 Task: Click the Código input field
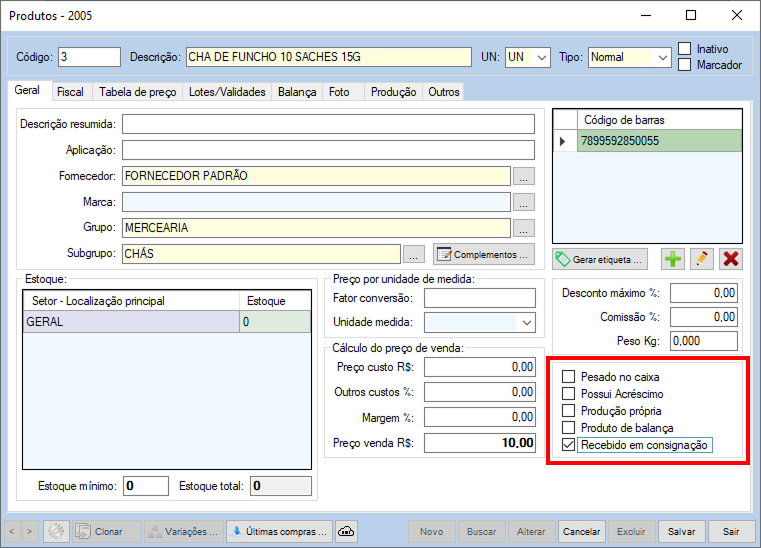pos(89,57)
